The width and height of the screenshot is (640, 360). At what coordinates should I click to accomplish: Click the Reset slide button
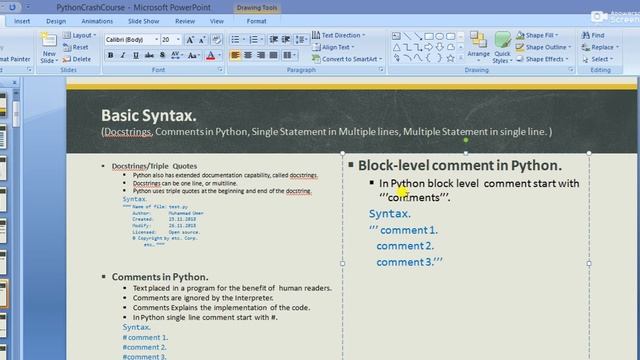click(x=76, y=47)
